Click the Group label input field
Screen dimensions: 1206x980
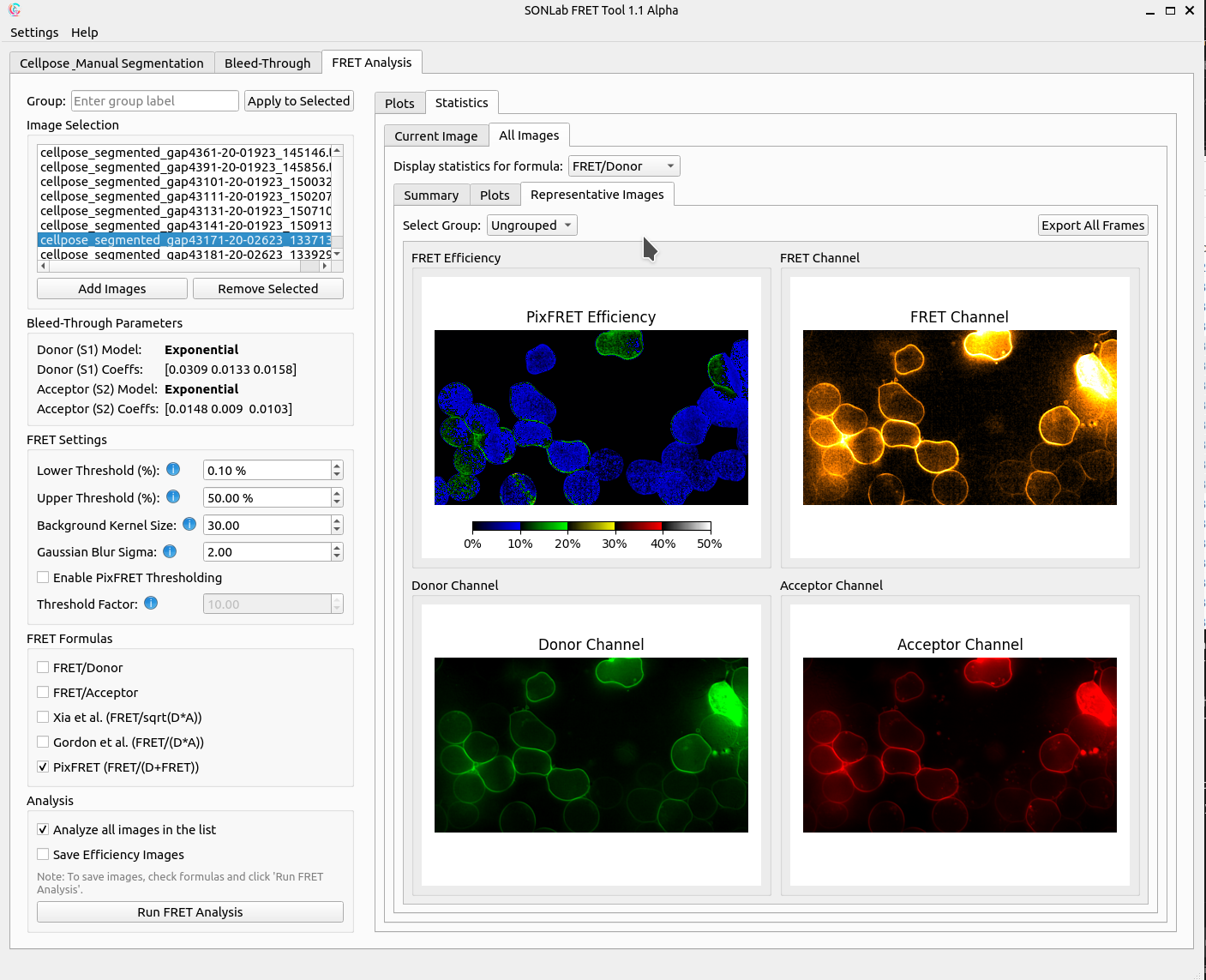point(155,101)
